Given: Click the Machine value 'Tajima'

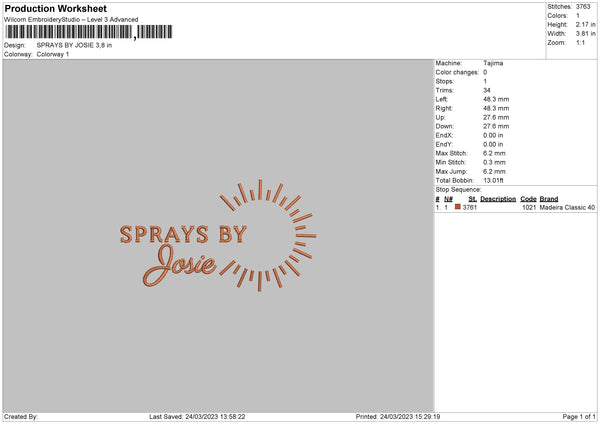Looking at the screenshot, I should pyautogui.click(x=493, y=63).
